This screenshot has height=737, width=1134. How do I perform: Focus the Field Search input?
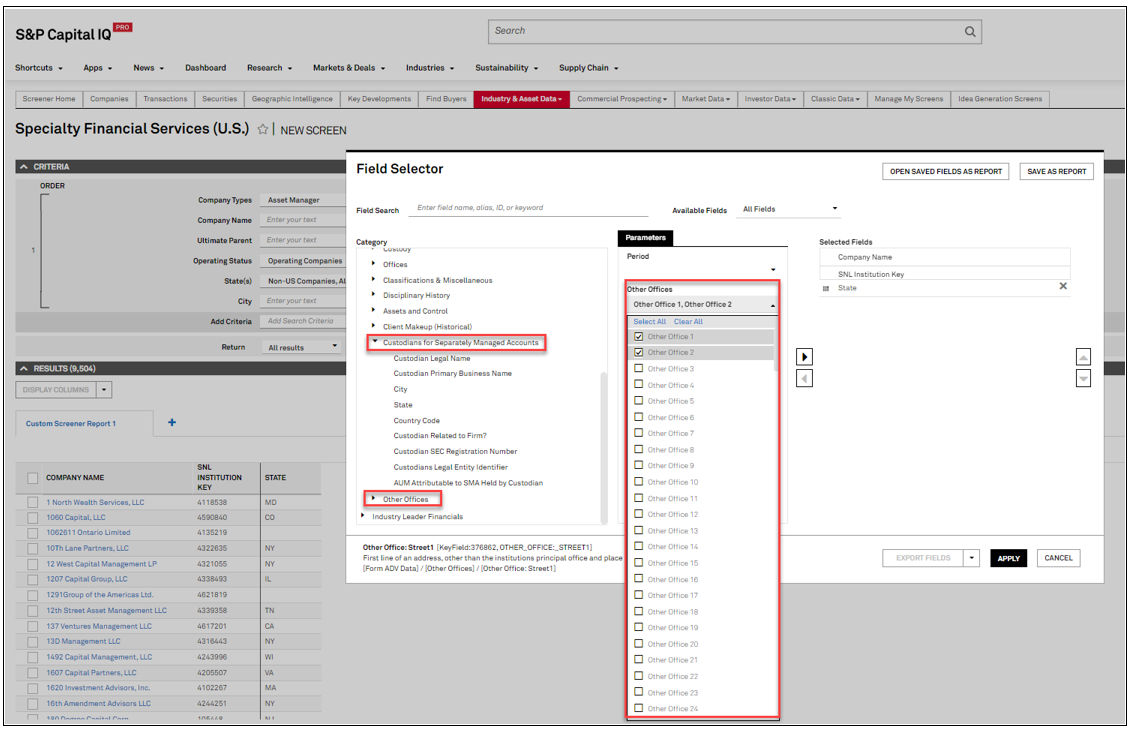point(528,208)
